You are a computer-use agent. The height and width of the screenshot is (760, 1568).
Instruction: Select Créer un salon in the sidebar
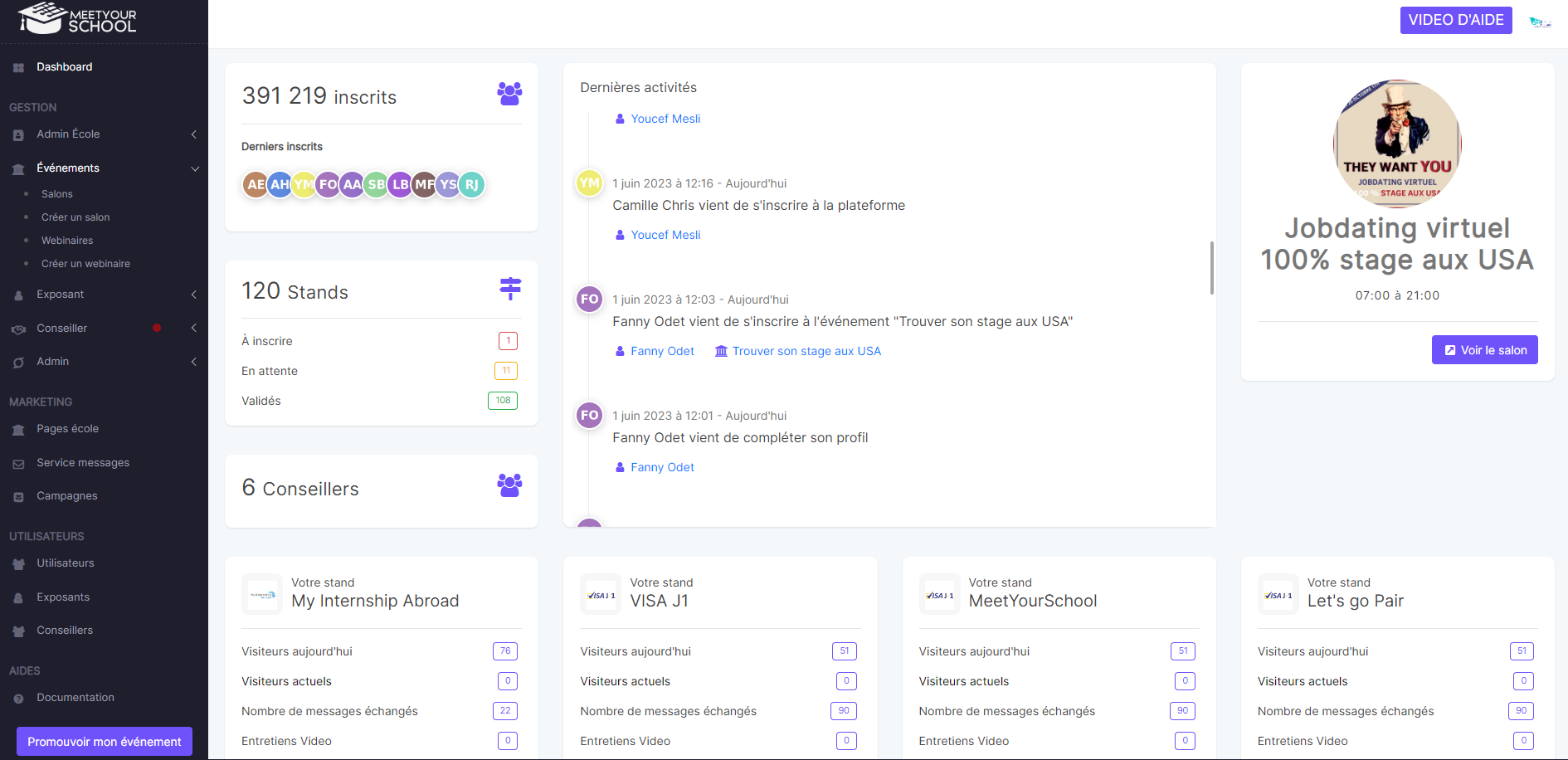(x=75, y=217)
